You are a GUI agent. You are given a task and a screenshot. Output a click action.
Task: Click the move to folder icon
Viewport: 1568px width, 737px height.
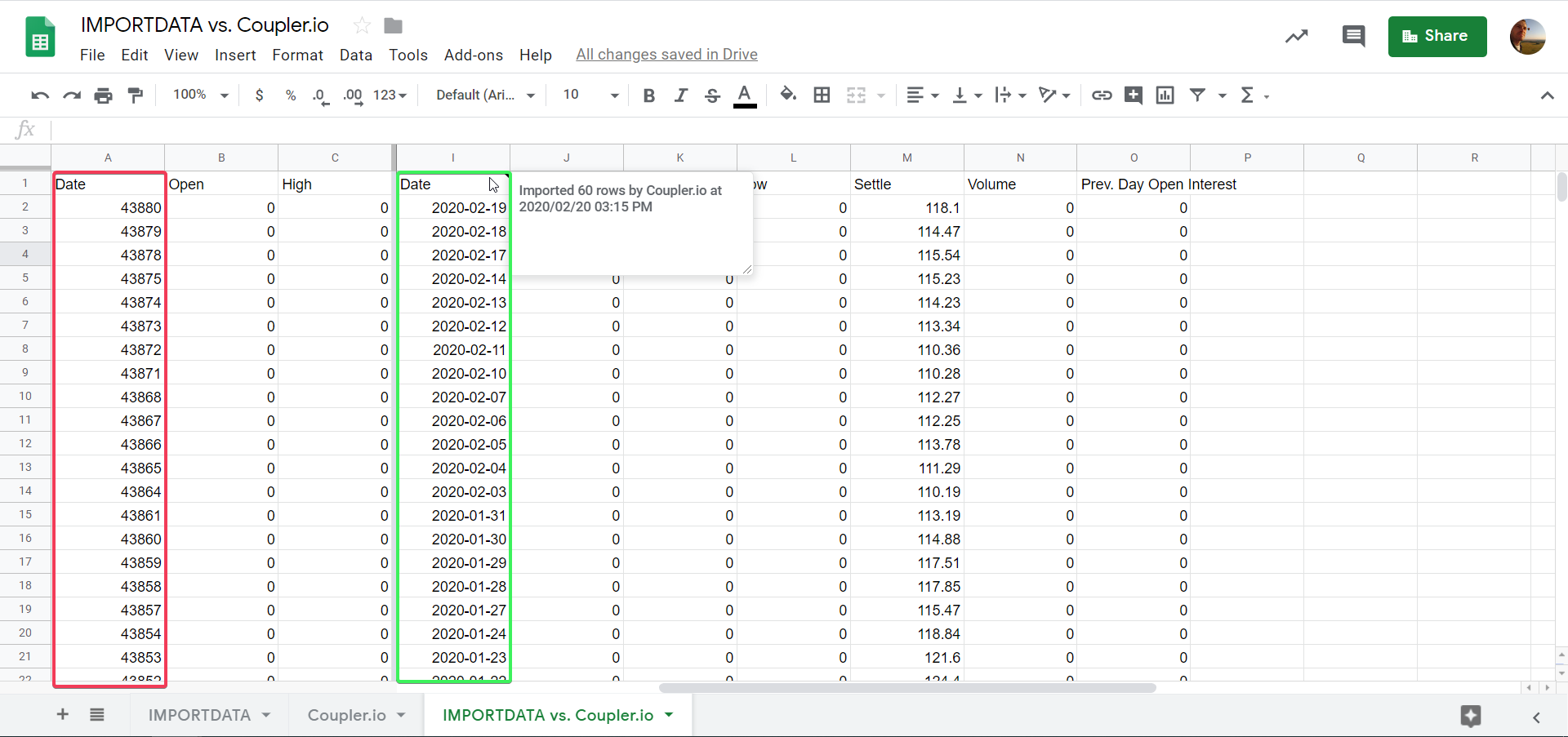(x=393, y=26)
